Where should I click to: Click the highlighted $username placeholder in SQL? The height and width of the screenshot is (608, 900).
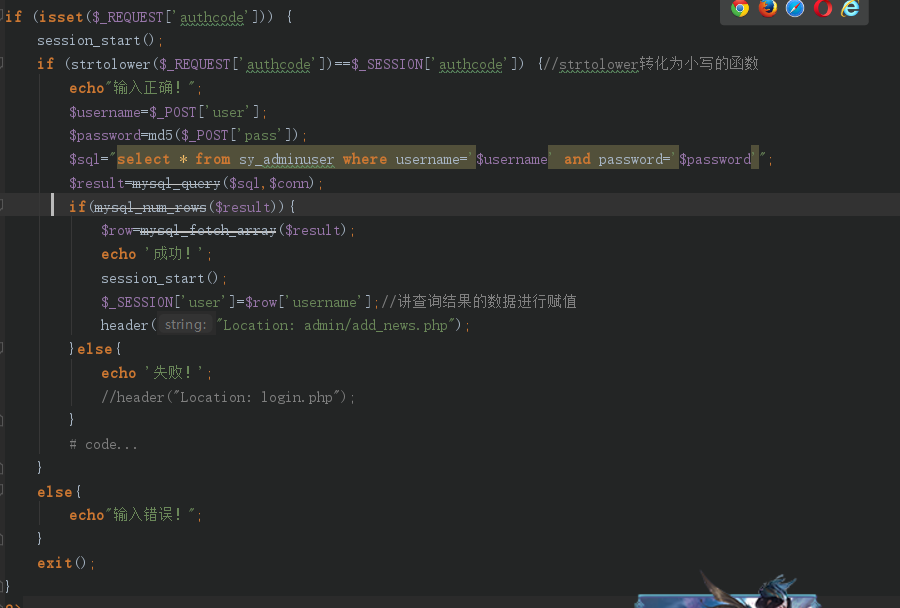pyautogui.click(x=515, y=159)
